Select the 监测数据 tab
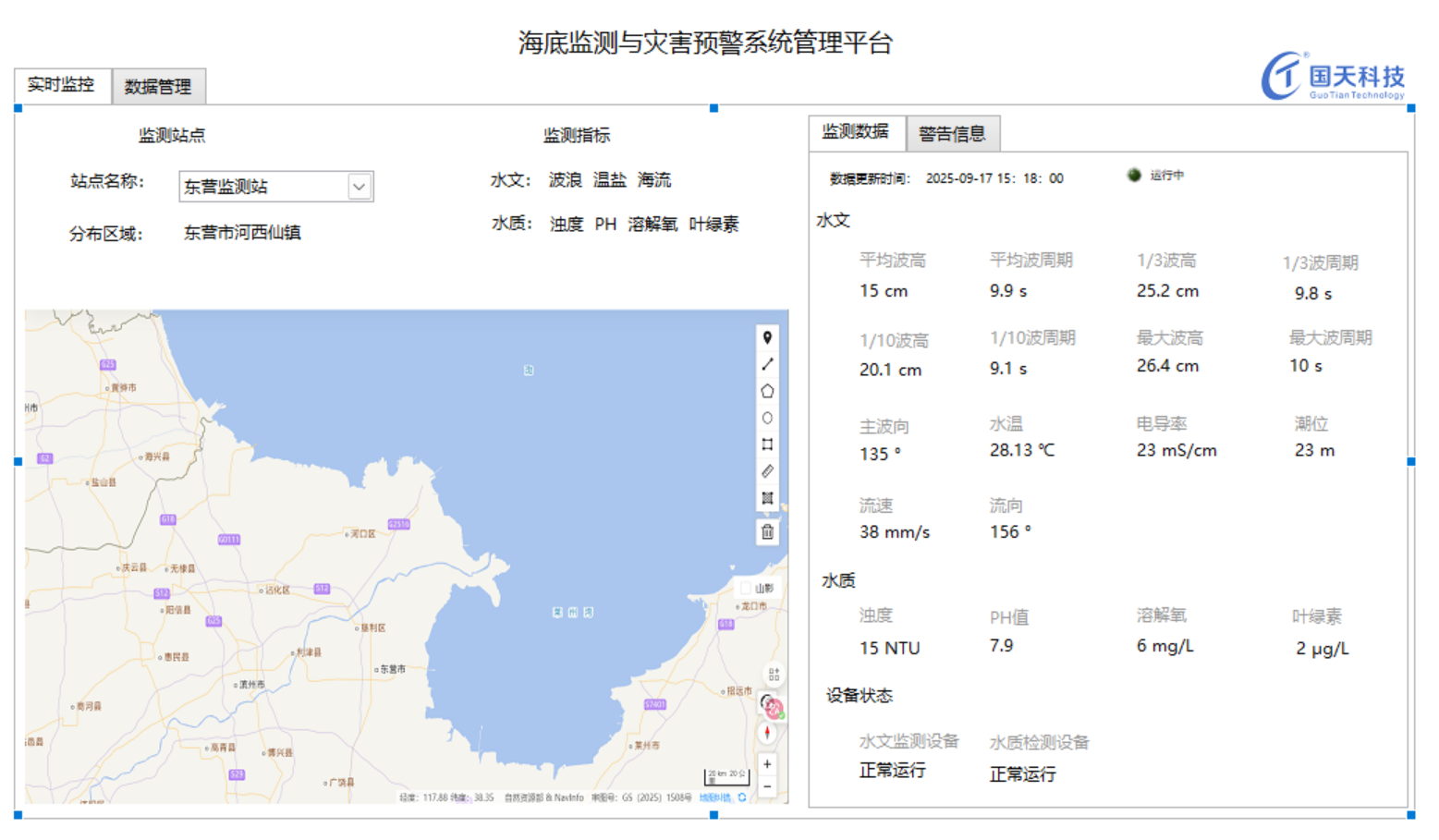This screenshot has height=840, width=1439. [x=856, y=132]
